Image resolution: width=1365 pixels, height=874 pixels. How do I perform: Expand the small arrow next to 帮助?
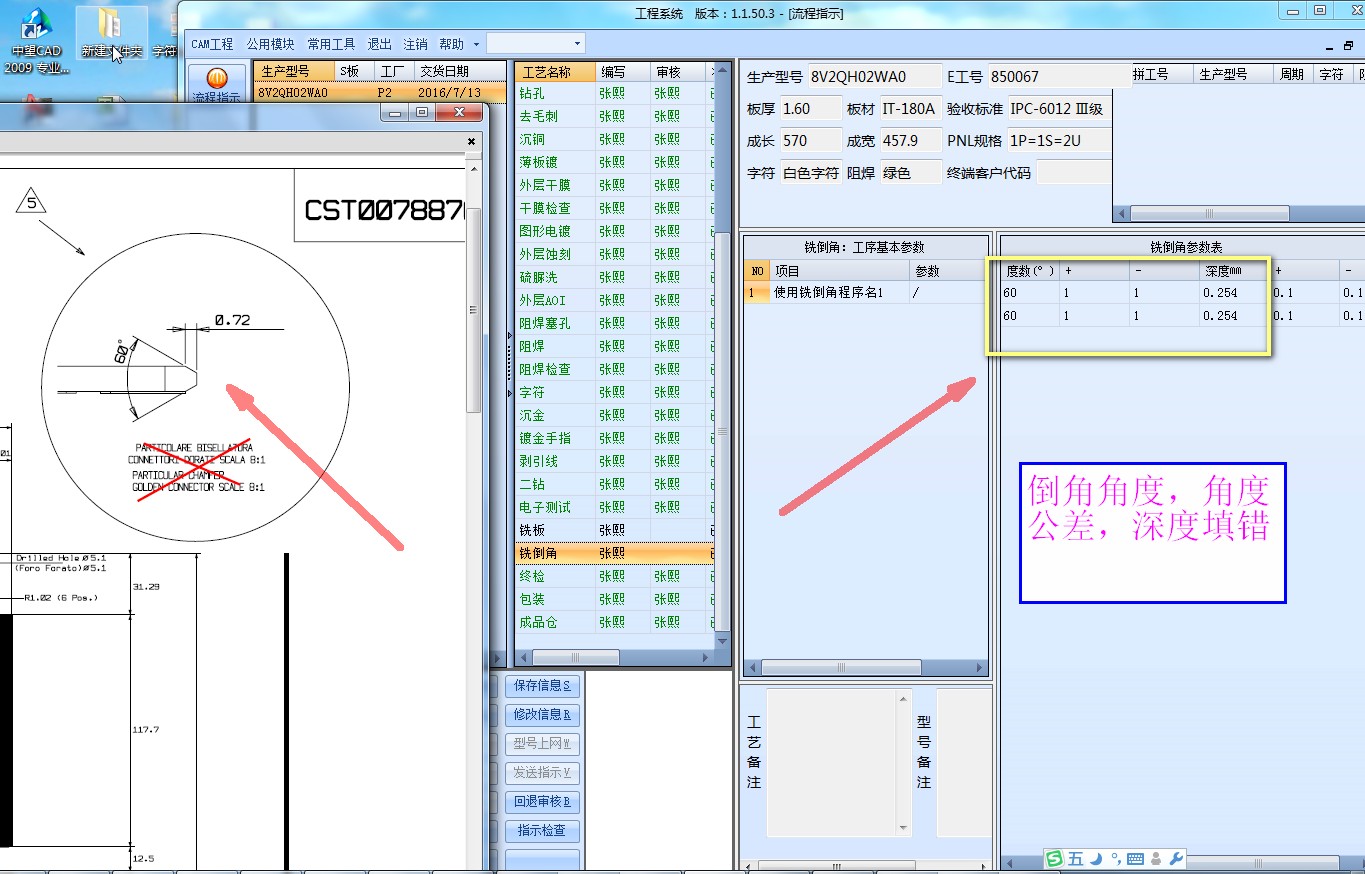476,44
